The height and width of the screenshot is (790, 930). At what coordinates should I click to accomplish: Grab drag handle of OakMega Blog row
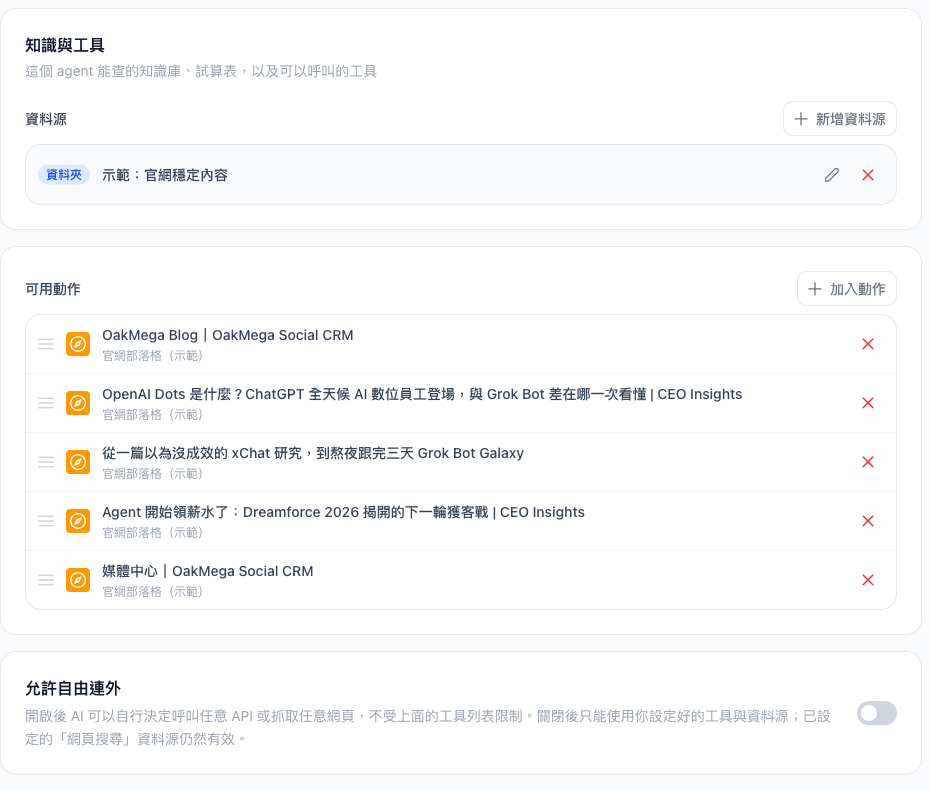coord(46,344)
